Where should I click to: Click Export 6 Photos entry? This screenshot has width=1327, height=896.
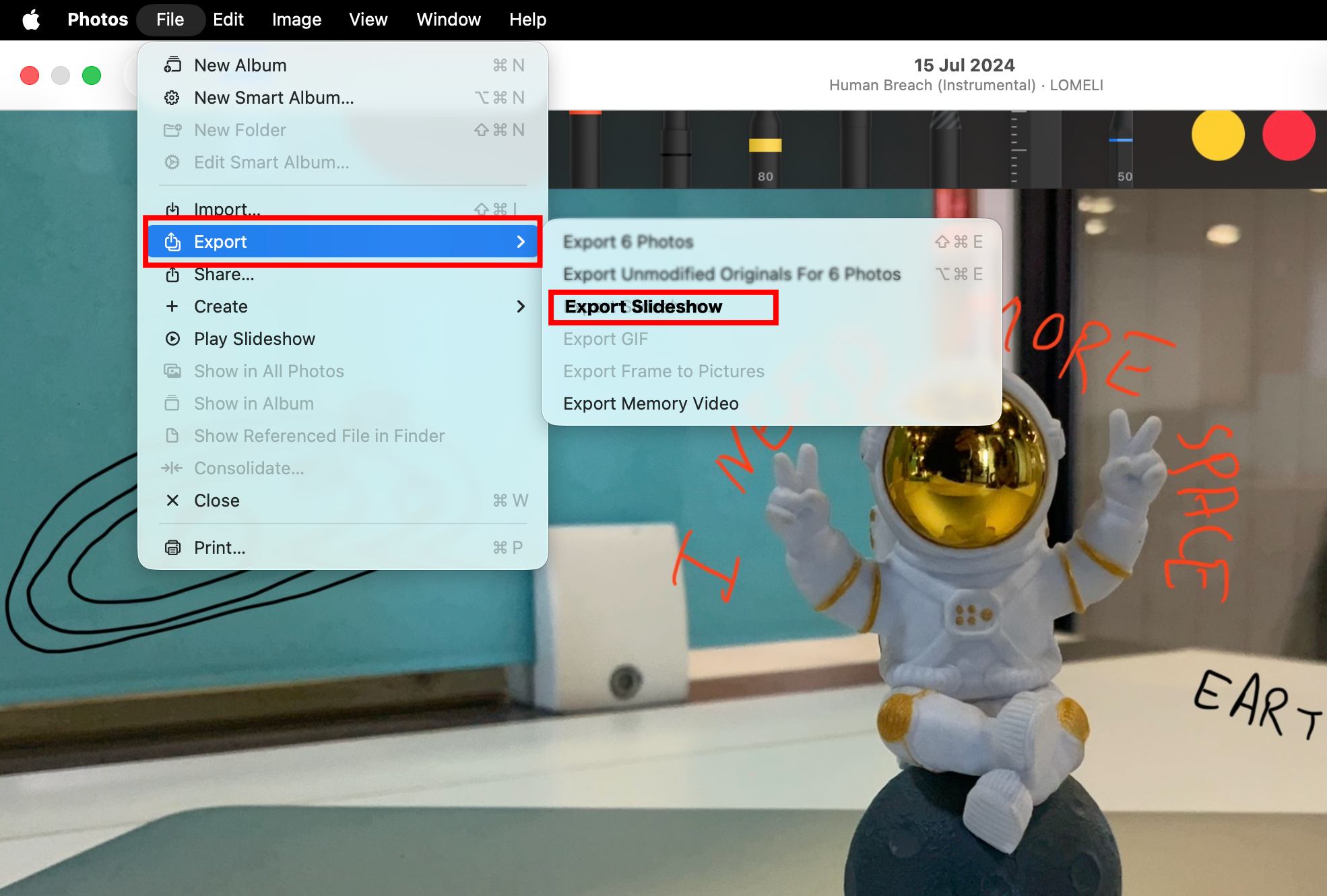(x=772, y=242)
